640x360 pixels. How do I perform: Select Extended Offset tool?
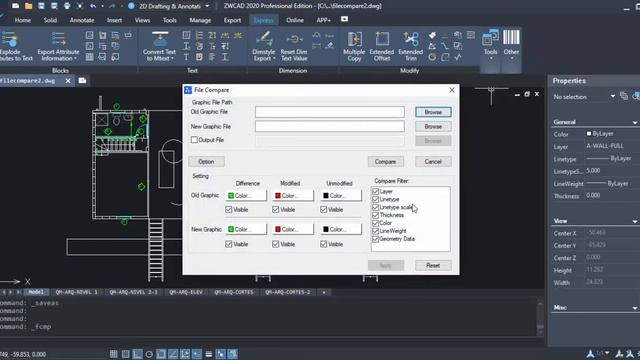pyautogui.click(x=382, y=46)
